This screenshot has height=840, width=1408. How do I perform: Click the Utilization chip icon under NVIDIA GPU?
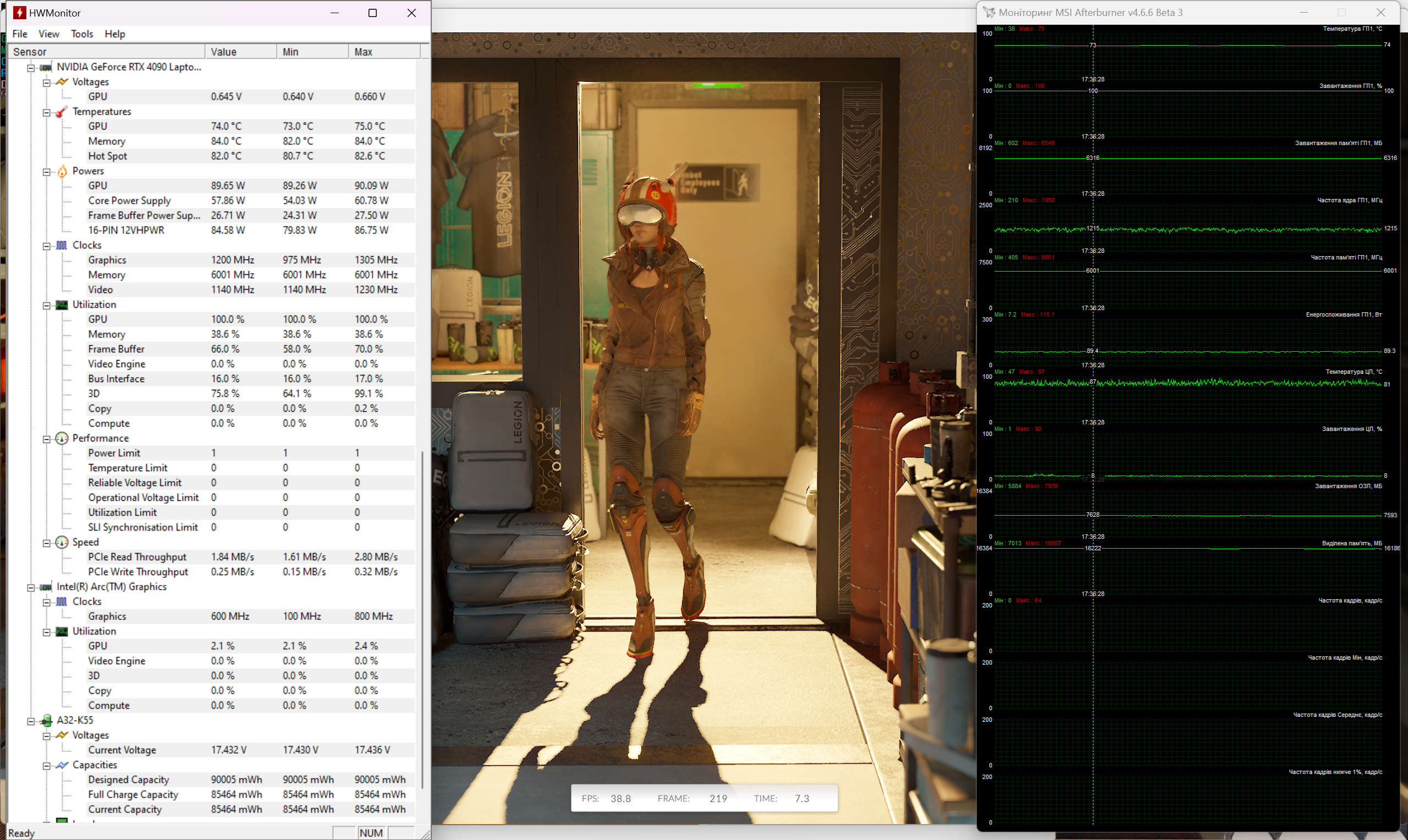click(x=62, y=305)
